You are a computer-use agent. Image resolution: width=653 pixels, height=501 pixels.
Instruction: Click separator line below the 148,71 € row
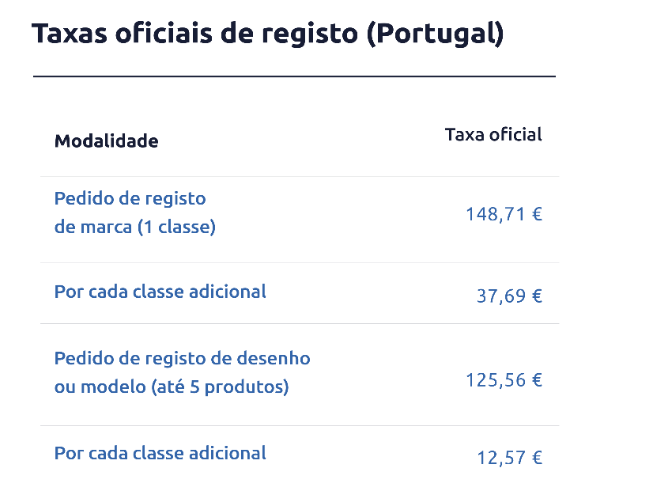click(299, 263)
